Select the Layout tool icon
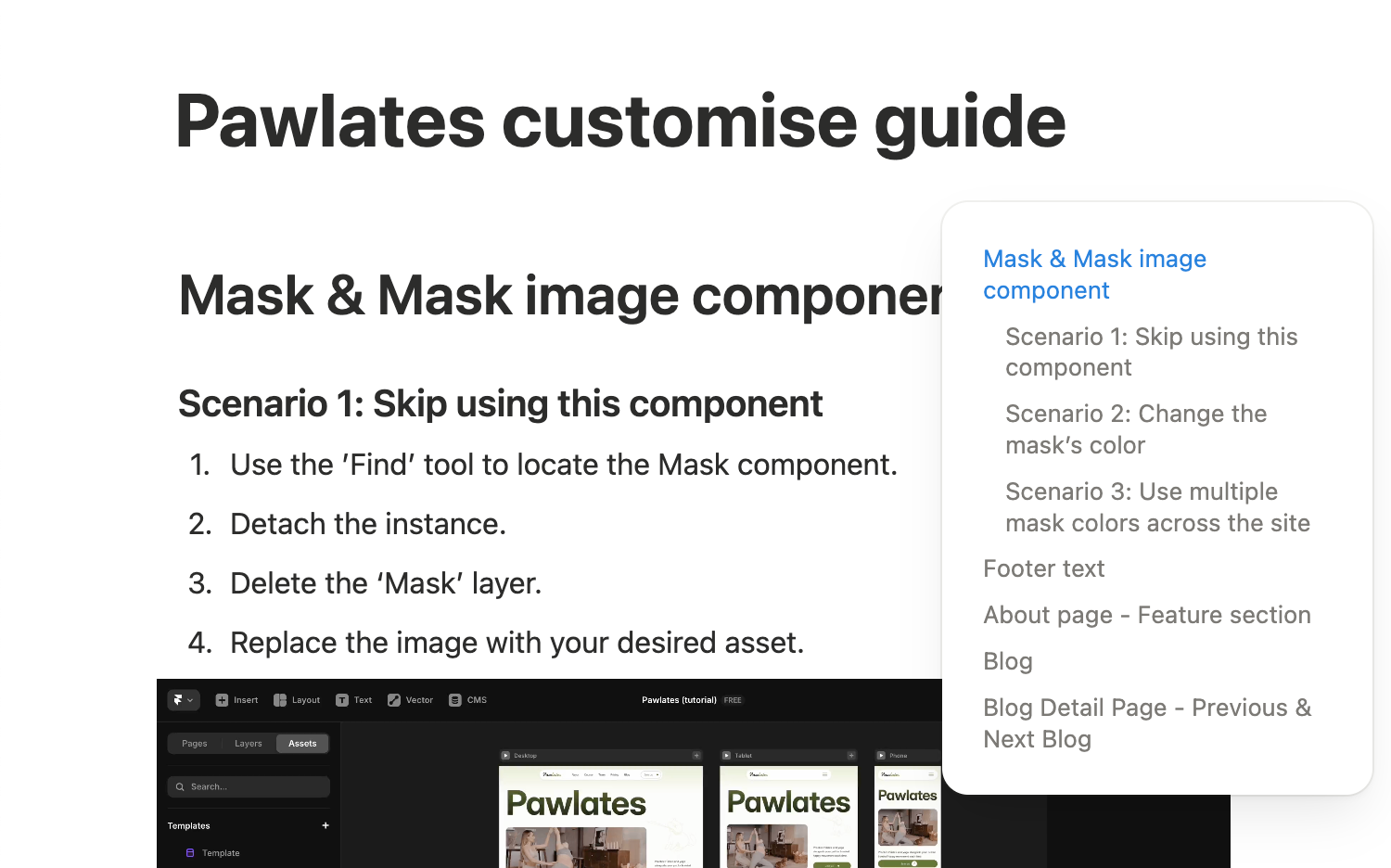Screen dimensions: 1391x868 [x=280, y=700]
